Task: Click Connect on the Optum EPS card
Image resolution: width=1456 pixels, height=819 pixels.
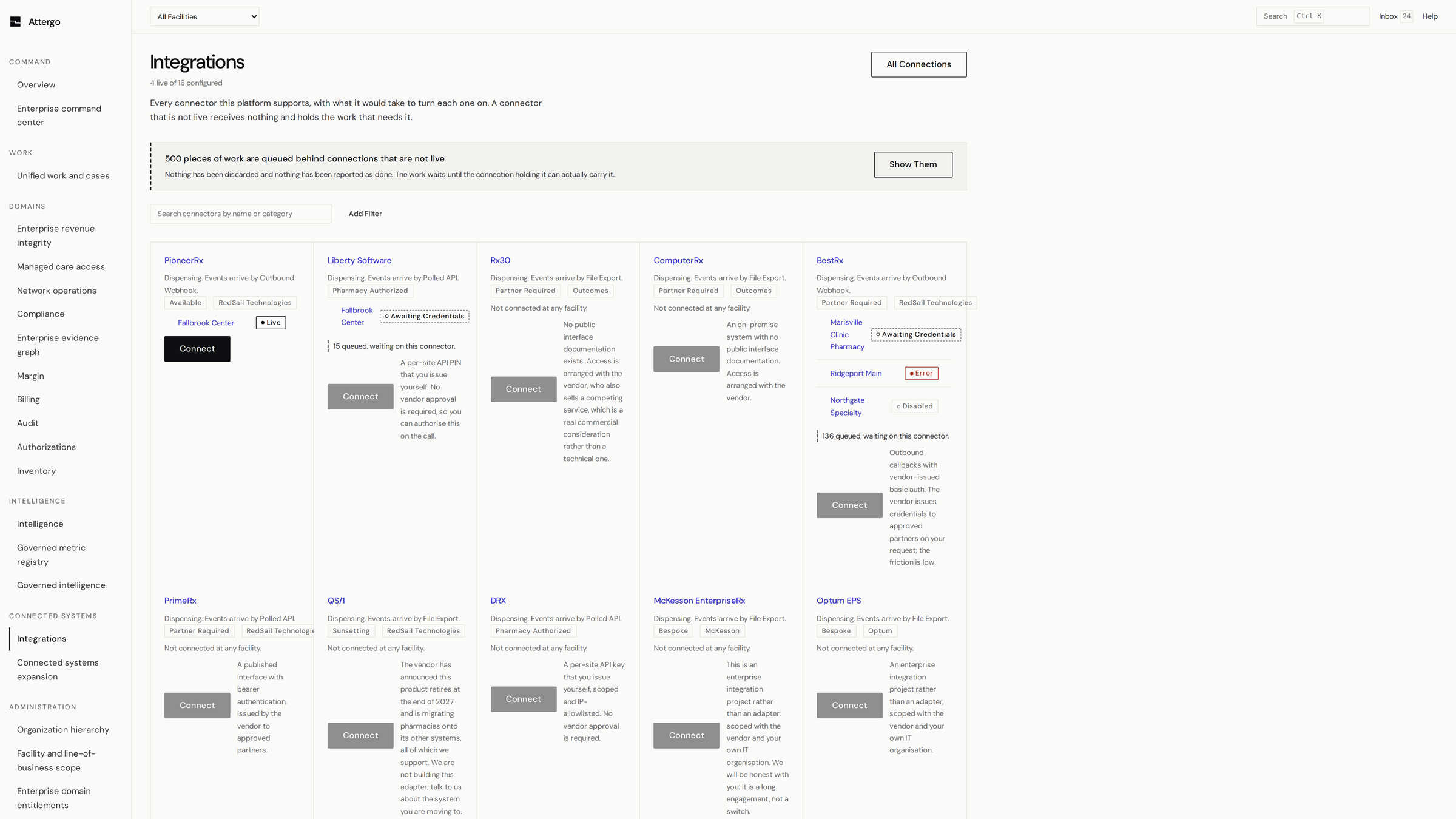Action: pyautogui.click(x=849, y=706)
